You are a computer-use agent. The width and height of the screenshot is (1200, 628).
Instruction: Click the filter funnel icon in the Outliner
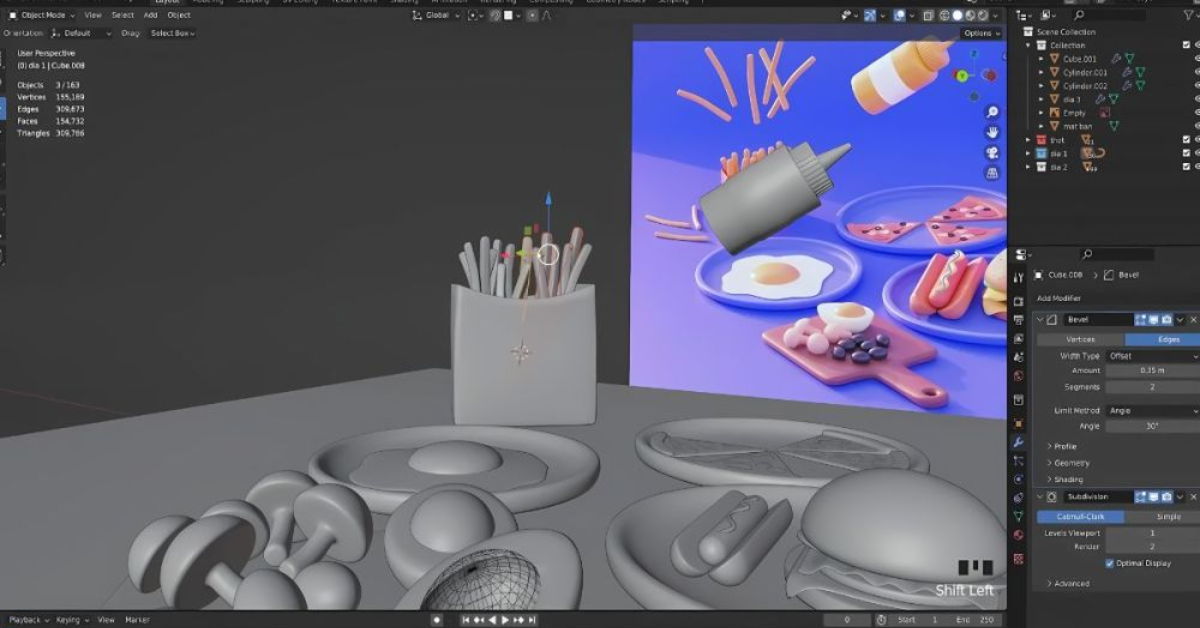1187,15
